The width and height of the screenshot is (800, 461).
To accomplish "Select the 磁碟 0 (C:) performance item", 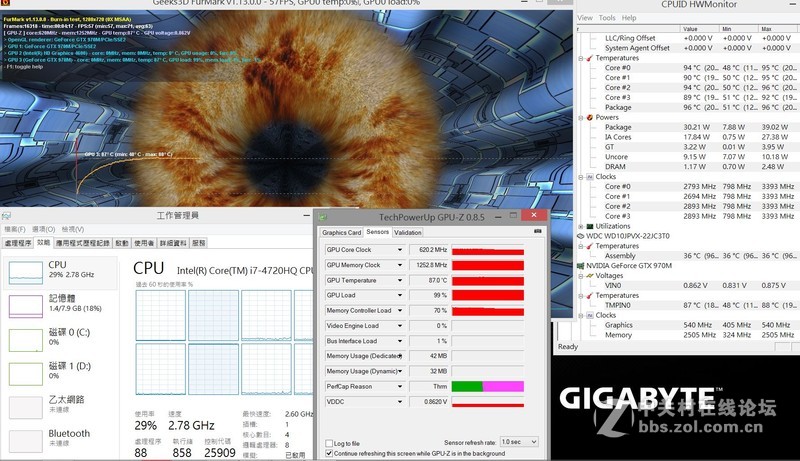I will (x=60, y=339).
